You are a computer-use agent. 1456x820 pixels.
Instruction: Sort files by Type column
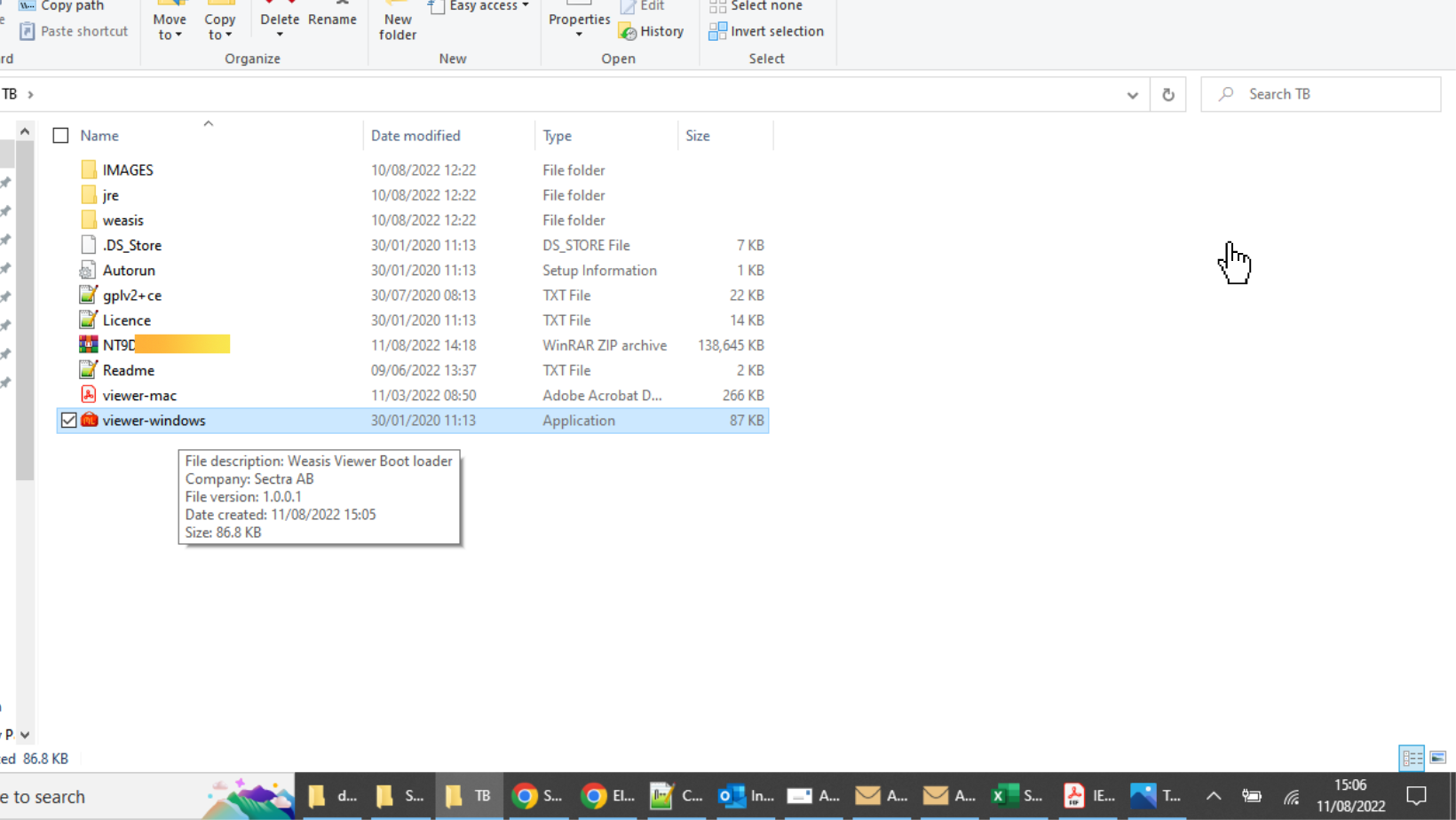click(x=558, y=136)
